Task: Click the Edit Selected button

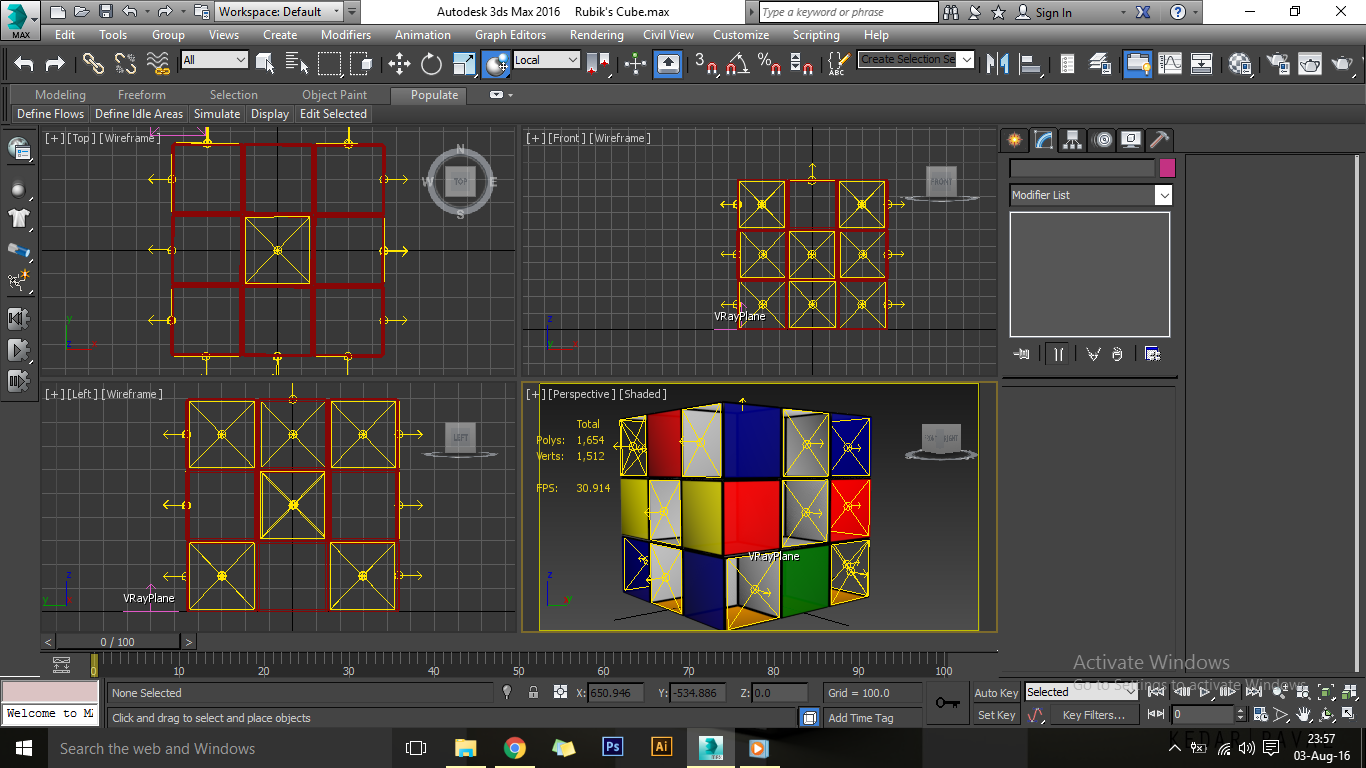Action: tap(333, 114)
